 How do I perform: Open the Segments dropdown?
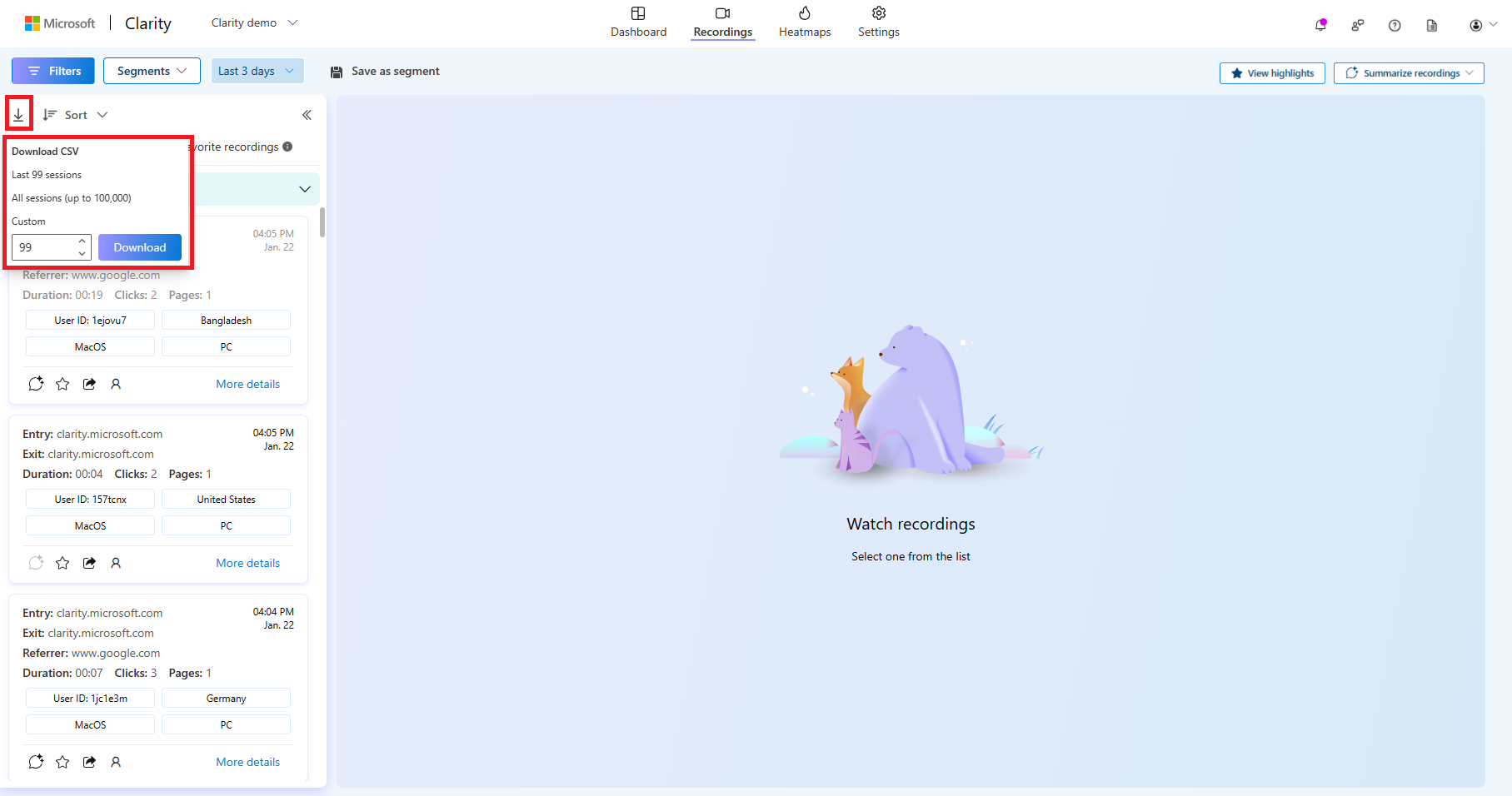click(x=152, y=71)
